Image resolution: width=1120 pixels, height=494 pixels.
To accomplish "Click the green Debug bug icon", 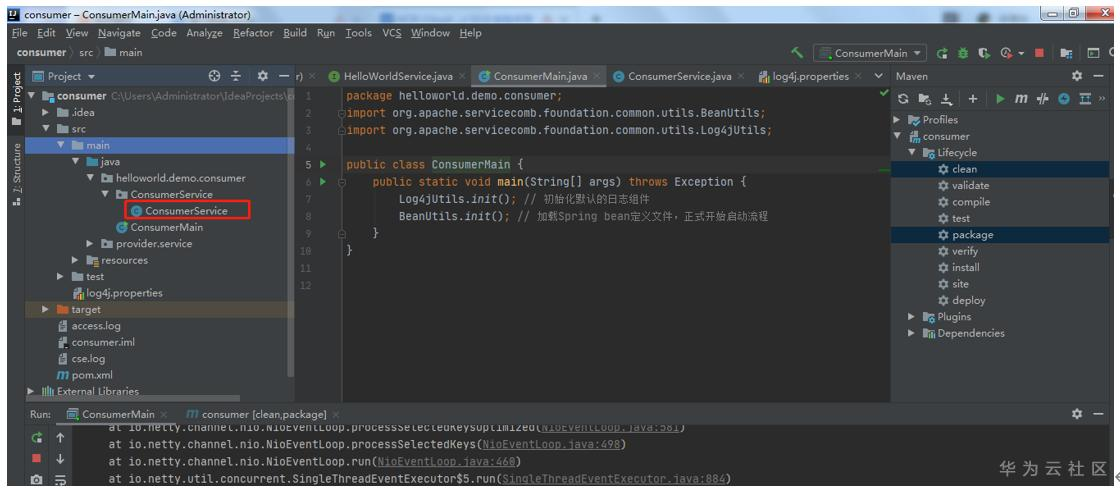I will click(x=963, y=54).
